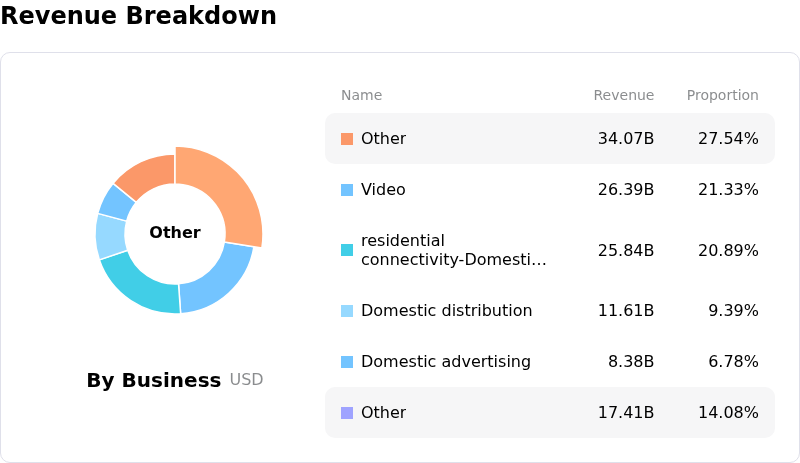Sort by the Revenue column header
800x463 pixels.
point(623,95)
